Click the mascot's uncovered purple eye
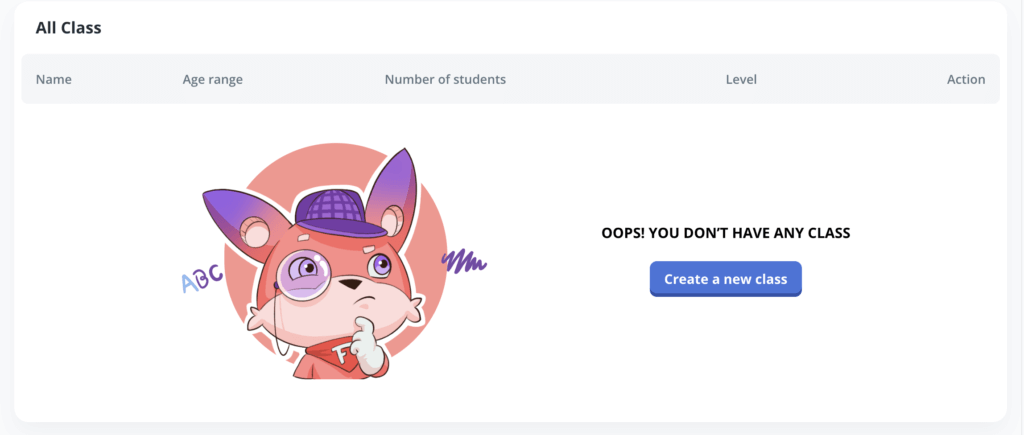 [379, 265]
